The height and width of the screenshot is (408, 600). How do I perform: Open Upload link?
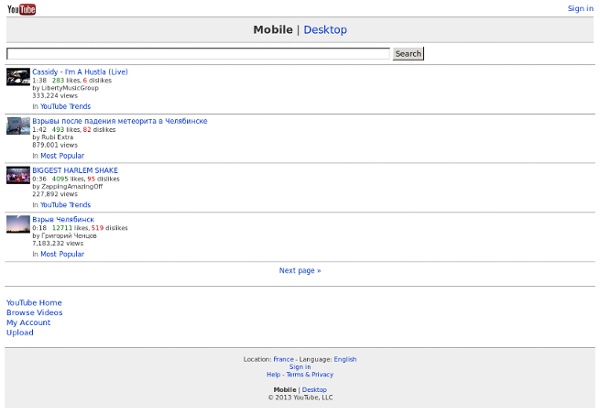(20, 332)
